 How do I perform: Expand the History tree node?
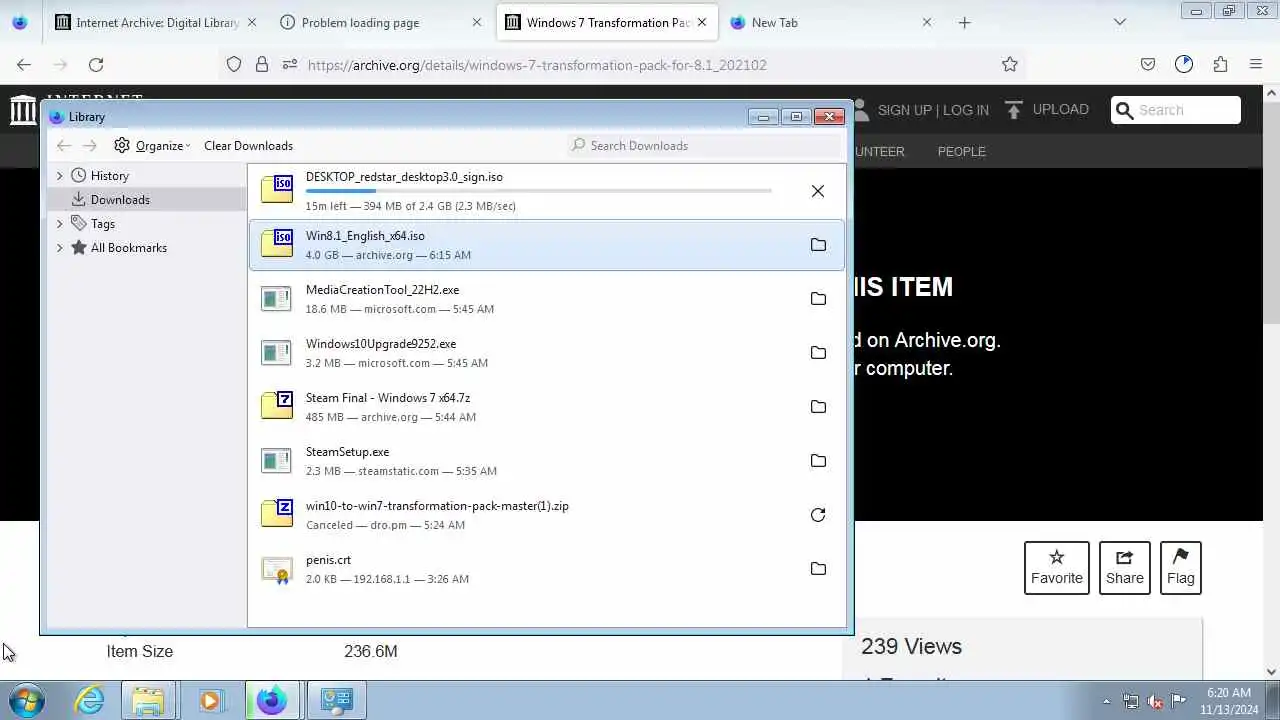pyautogui.click(x=59, y=176)
